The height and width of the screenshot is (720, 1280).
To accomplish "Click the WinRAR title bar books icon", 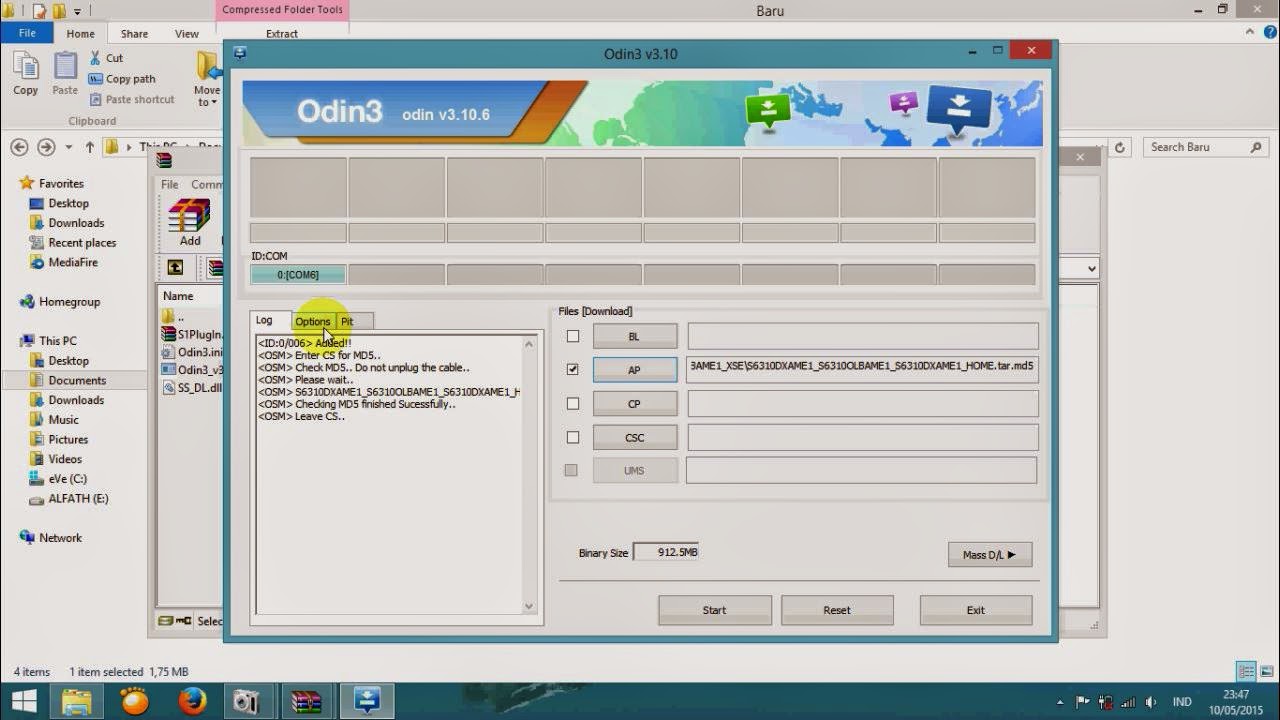I will (164, 160).
